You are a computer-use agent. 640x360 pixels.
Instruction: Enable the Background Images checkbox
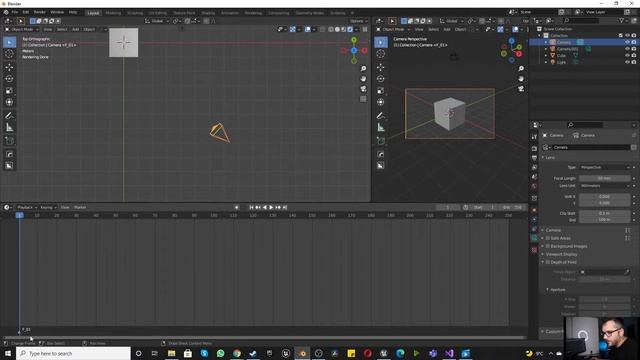[x=548, y=246]
